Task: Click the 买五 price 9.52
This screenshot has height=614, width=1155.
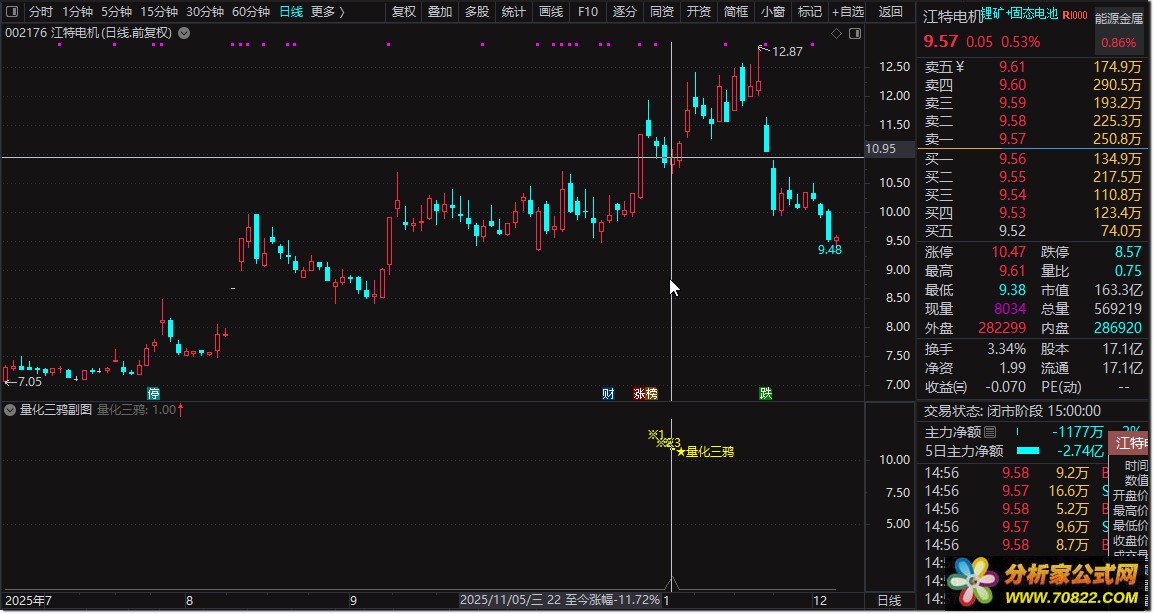Action: click(x=1012, y=231)
